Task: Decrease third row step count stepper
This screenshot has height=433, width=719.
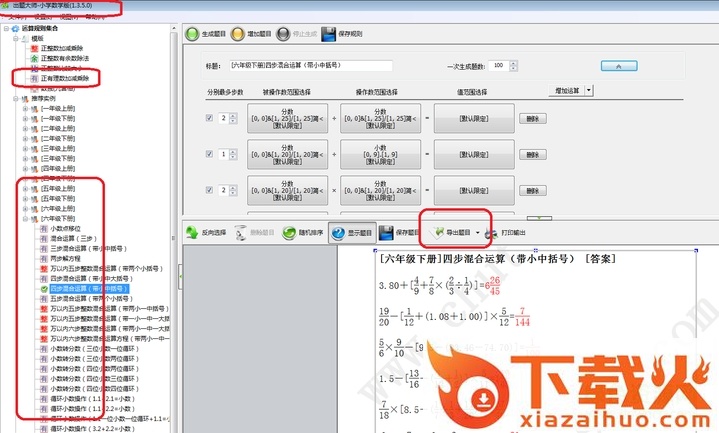Action: pos(233,193)
